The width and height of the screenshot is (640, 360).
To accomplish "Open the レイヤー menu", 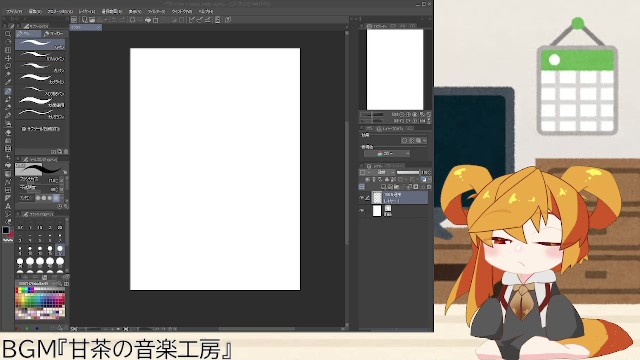I will coord(87,11).
